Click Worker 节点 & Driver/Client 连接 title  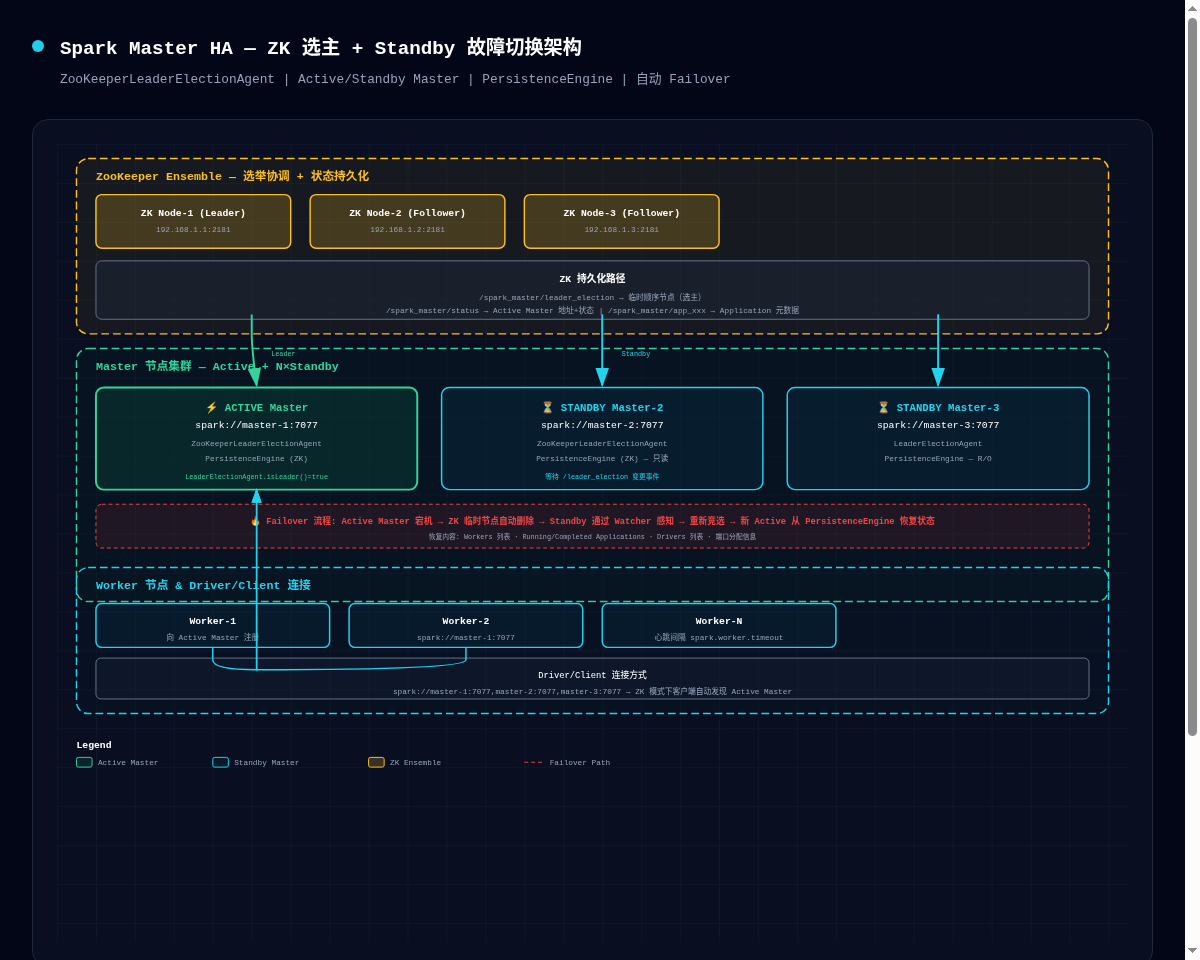[203, 585]
